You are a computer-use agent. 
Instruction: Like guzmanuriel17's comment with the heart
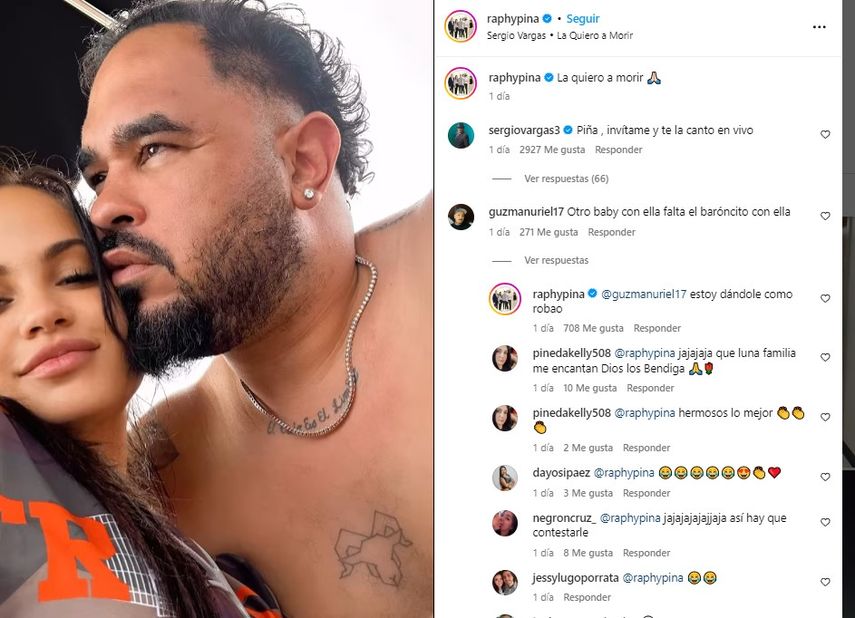click(x=825, y=216)
